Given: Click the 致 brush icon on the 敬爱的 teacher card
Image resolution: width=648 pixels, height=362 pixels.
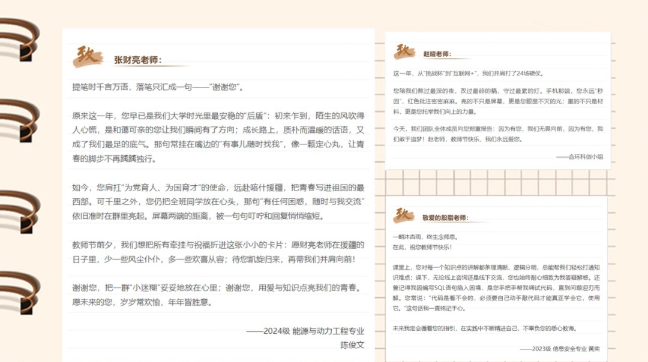Looking at the screenshot, I should point(403,215).
